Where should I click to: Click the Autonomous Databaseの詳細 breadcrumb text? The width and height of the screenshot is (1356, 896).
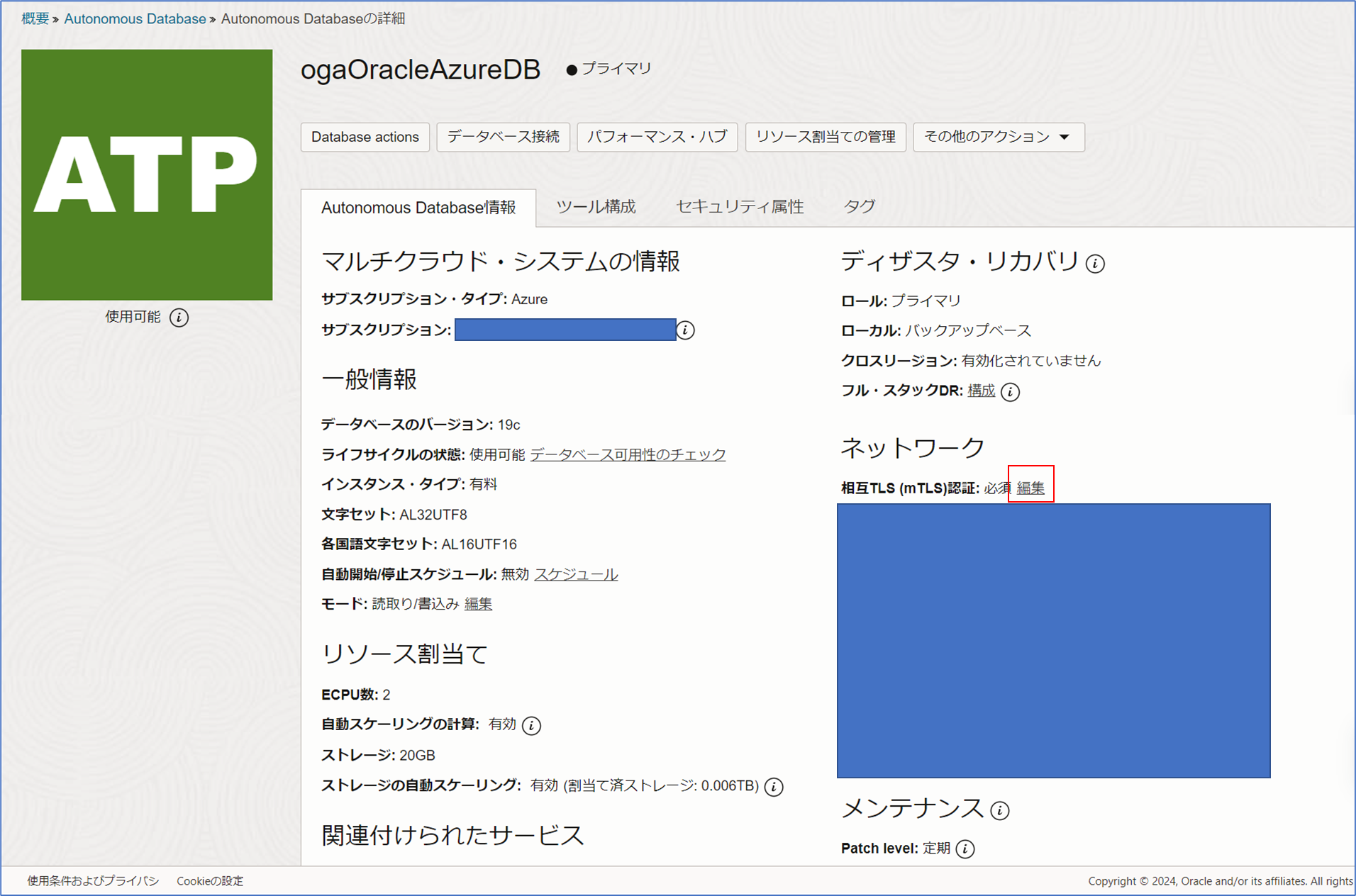pyautogui.click(x=313, y=18)
